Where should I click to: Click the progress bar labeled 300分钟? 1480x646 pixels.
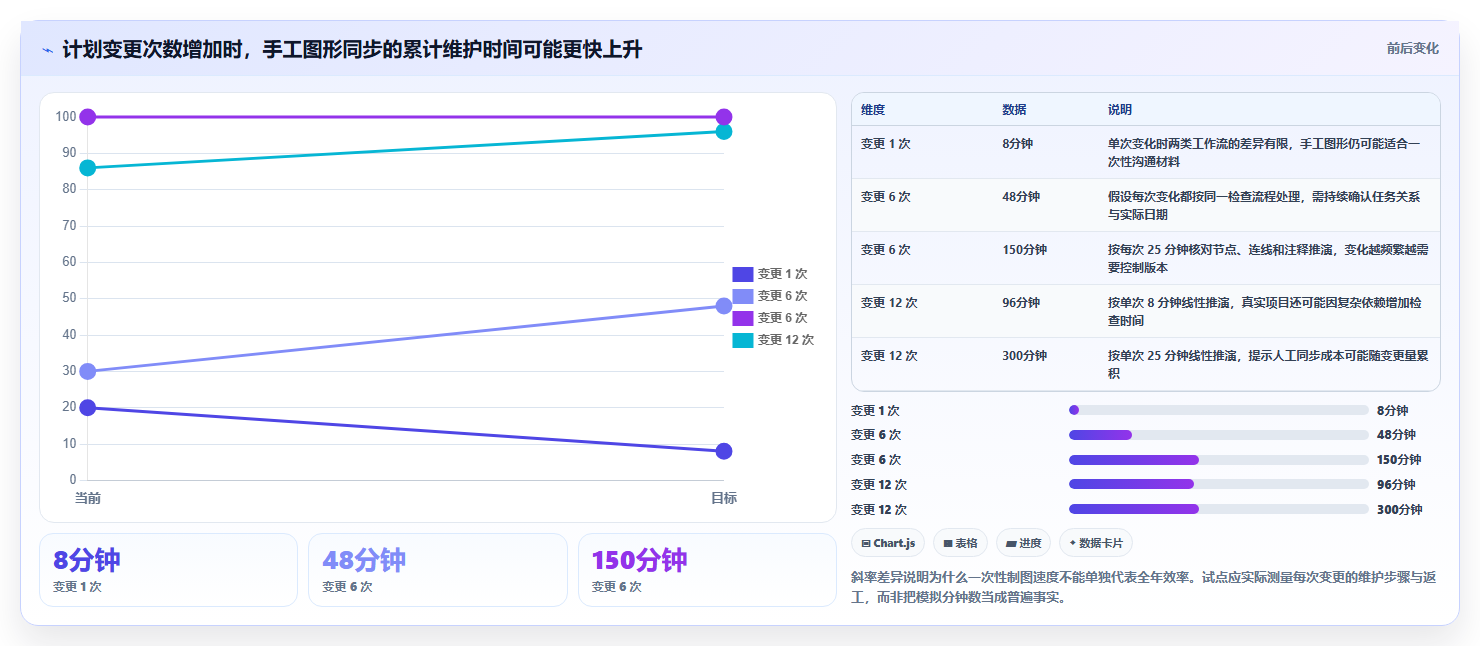tap(1219, 509)
